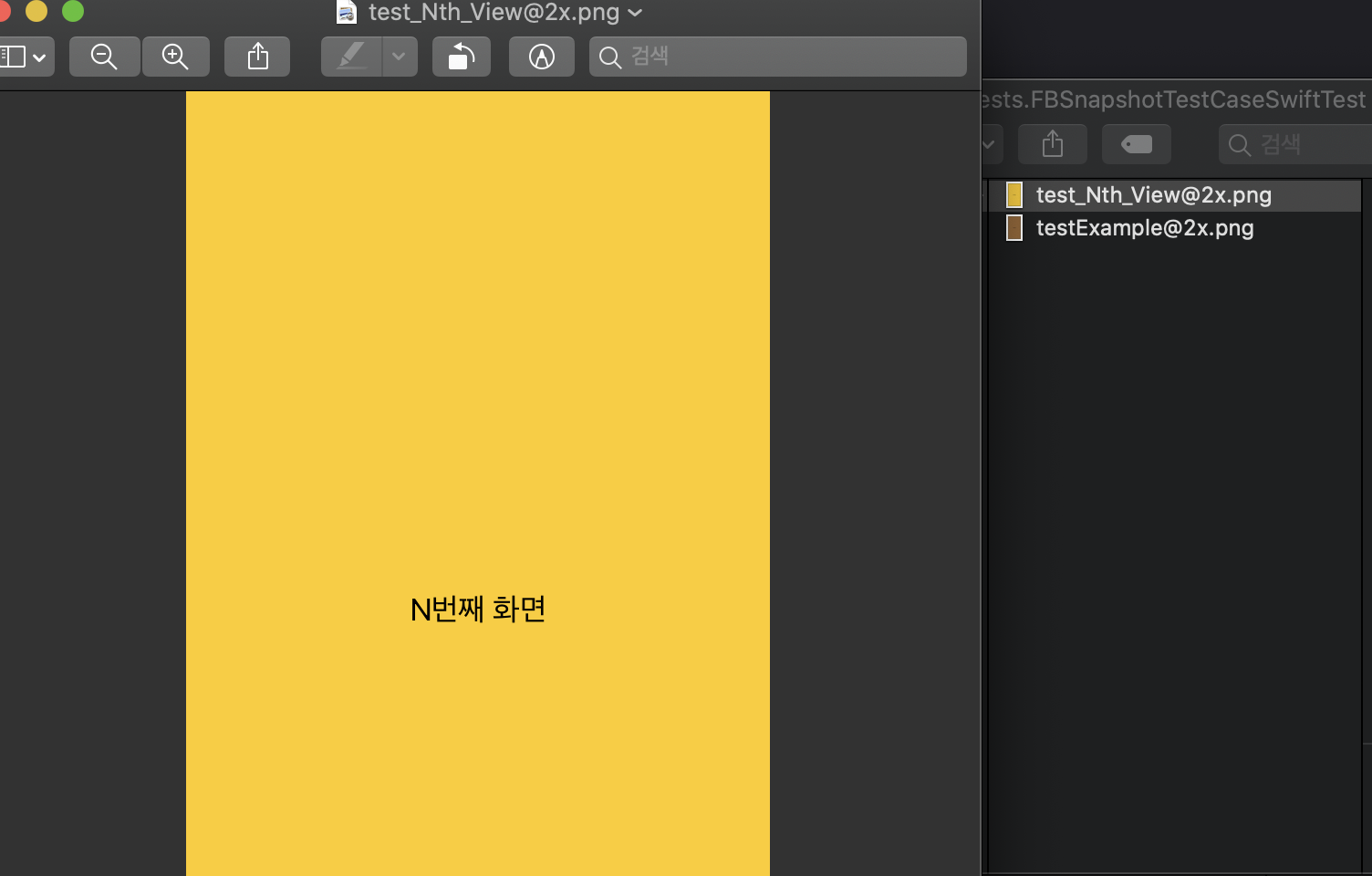
Task: Select testExample@2x.png in Finder list
Action: coord(1175,228)
